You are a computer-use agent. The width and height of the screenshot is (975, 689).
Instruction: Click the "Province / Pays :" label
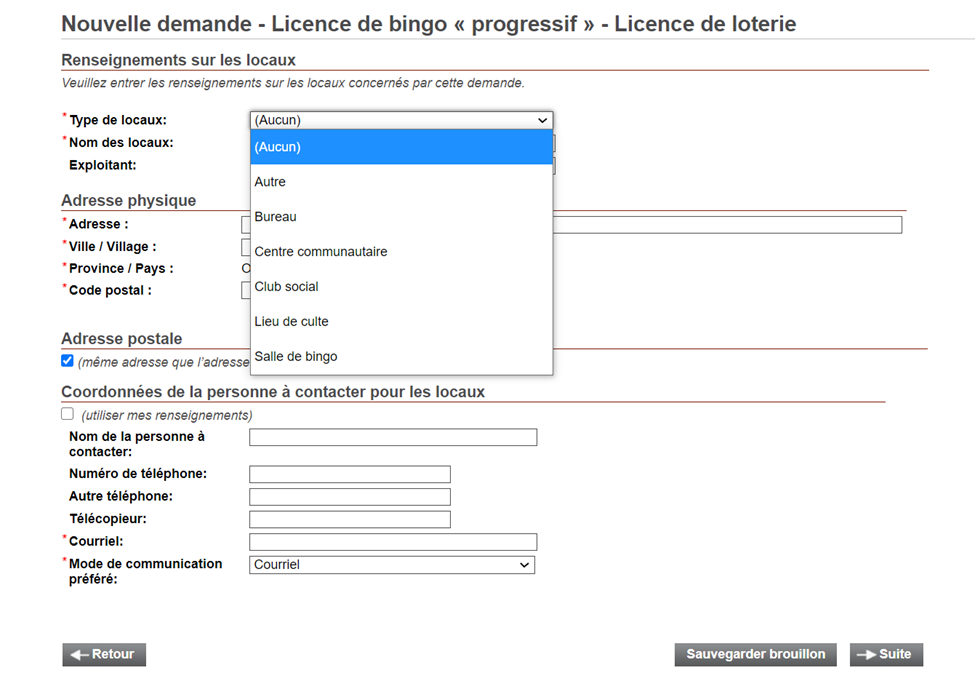point(121,269)
